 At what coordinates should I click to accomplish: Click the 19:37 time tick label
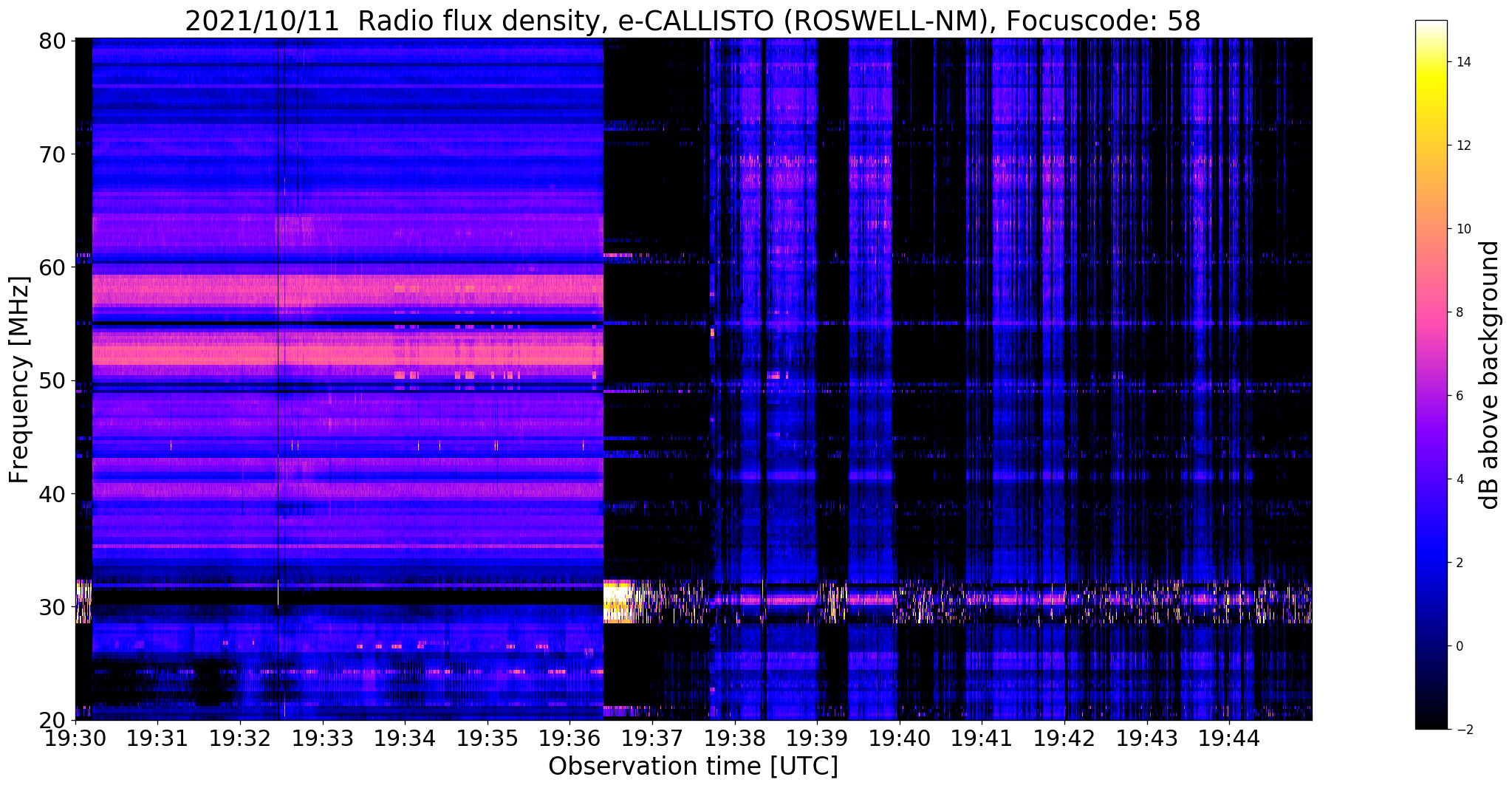[652, 738]
